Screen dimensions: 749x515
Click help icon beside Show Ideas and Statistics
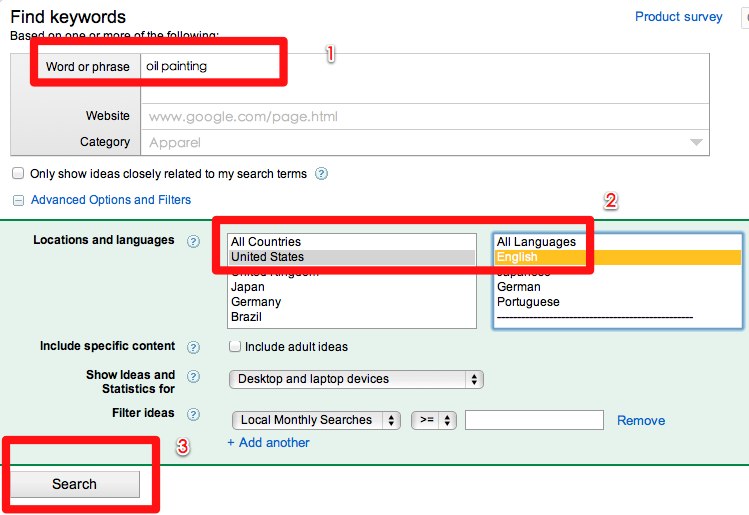pos(194,376)
